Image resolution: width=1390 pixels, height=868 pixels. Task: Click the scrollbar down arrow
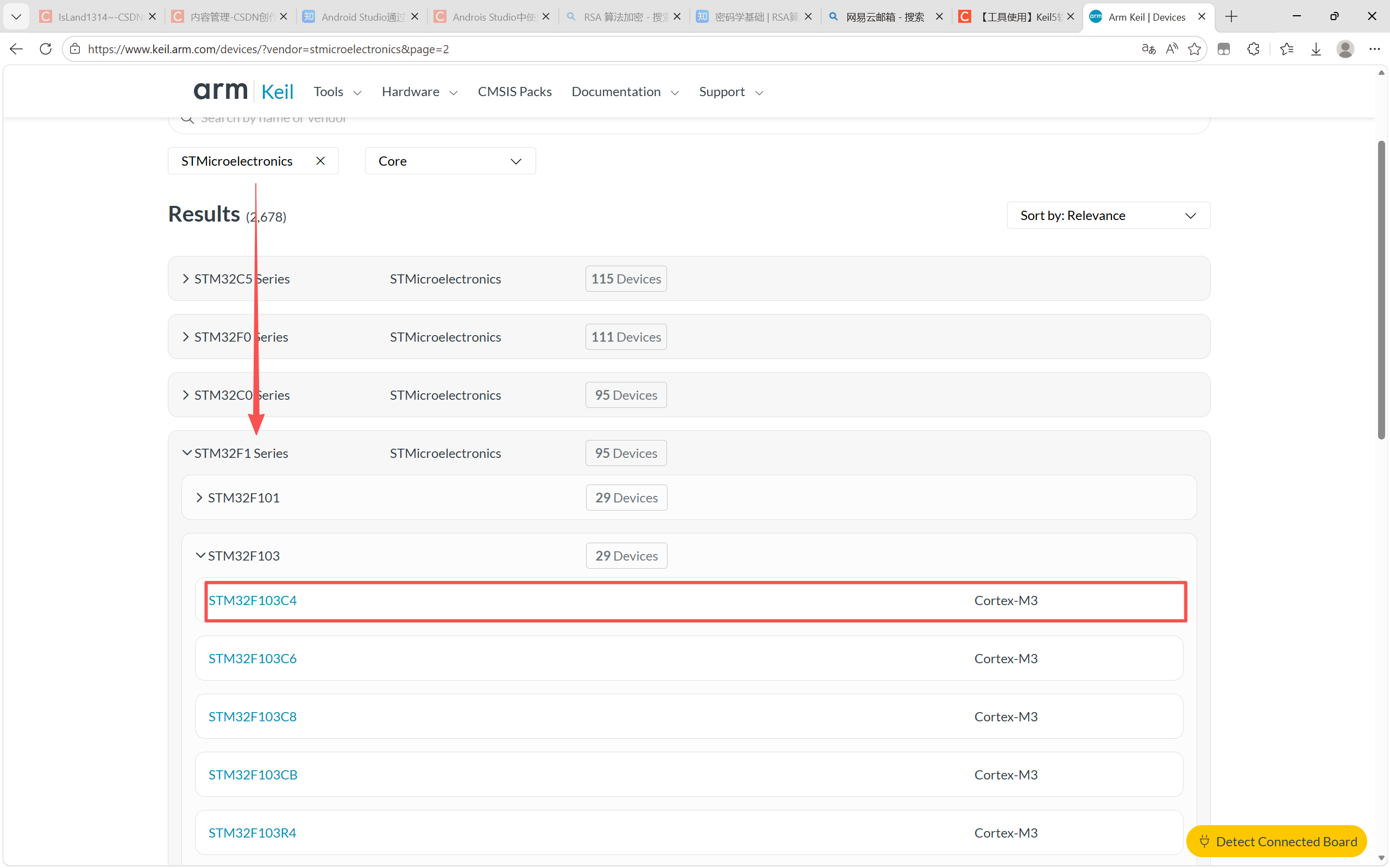pos(1381,858)
